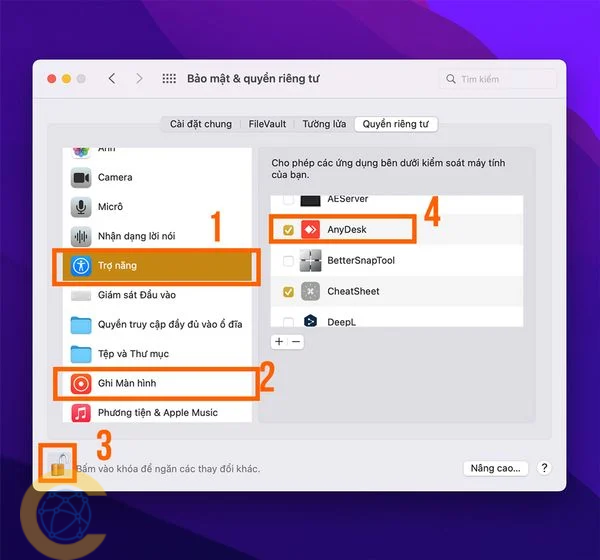600x560 pixels.
Task: Switch to the Tường lửa tab
Action: tap(324, 124)
